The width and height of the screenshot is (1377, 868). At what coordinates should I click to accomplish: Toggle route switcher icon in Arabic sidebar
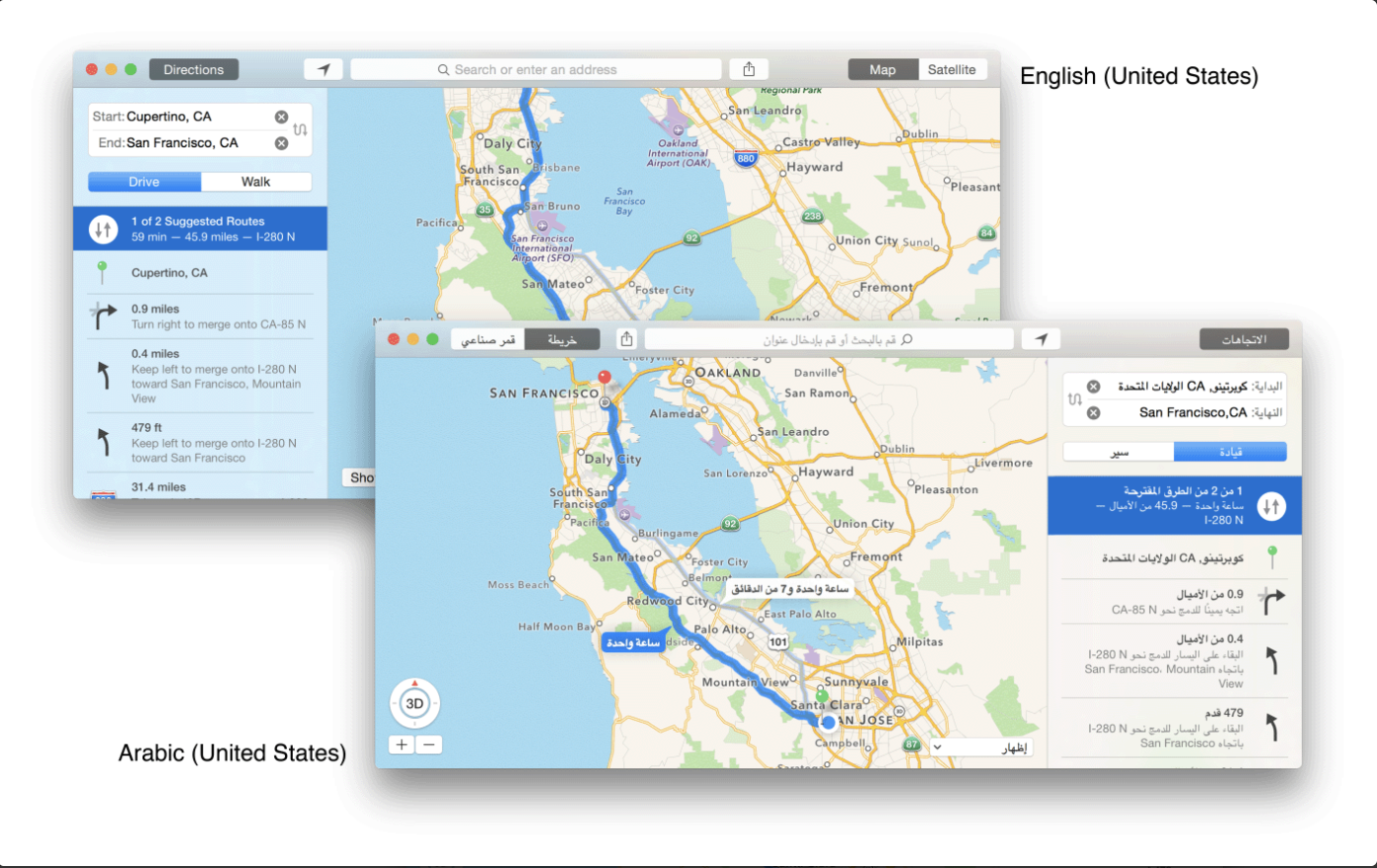(1271, 506)
